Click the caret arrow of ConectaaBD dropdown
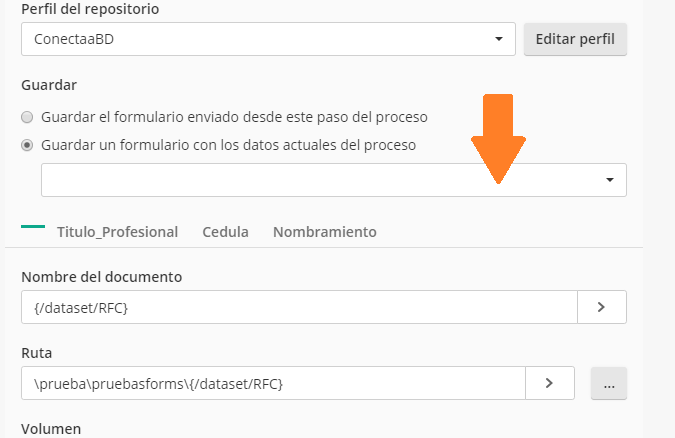The height and width of the screenshot is (438, 675). pos(499,39)
